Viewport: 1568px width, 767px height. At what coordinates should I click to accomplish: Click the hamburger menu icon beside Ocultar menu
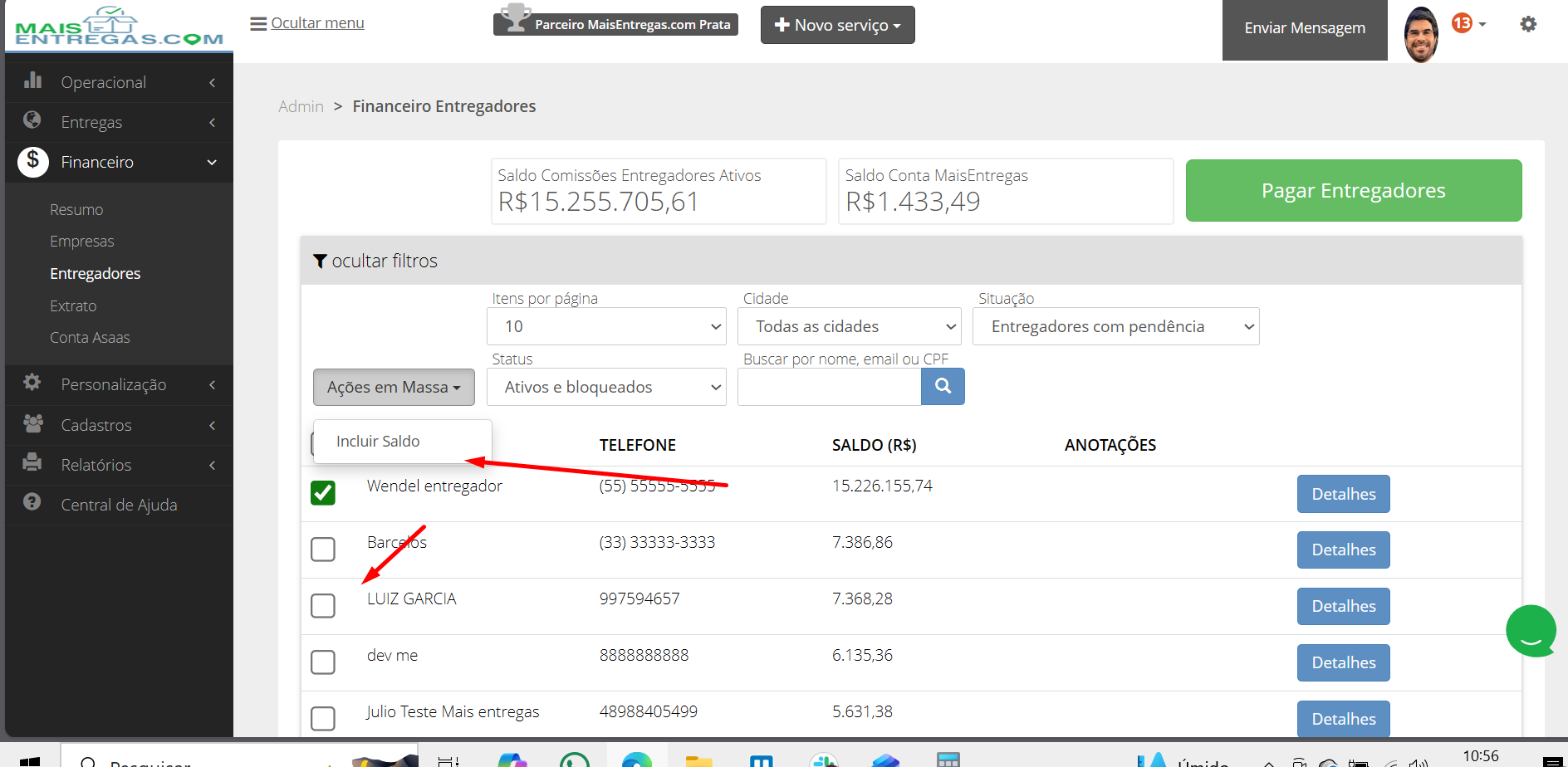point(258,23)
